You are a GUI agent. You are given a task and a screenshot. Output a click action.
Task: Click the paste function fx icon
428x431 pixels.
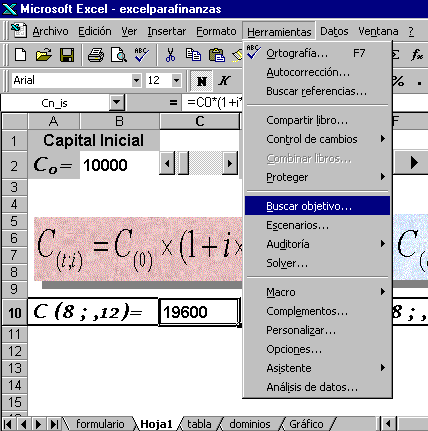coord(417,55)
